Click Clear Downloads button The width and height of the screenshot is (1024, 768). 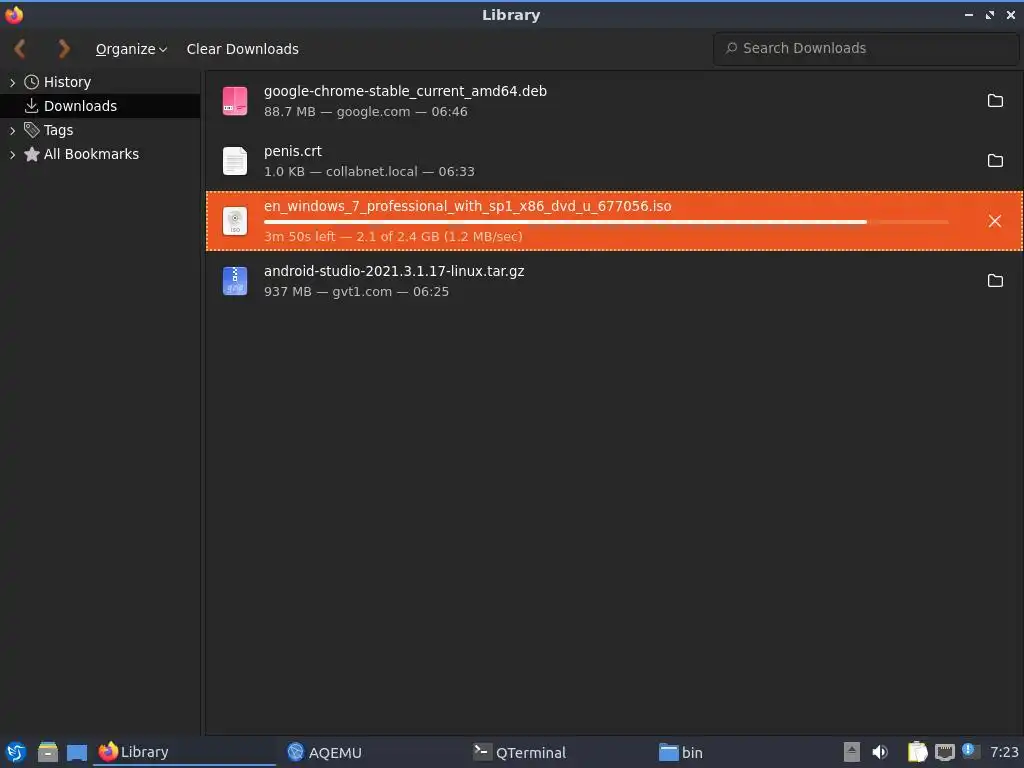[x=242, y=49]
